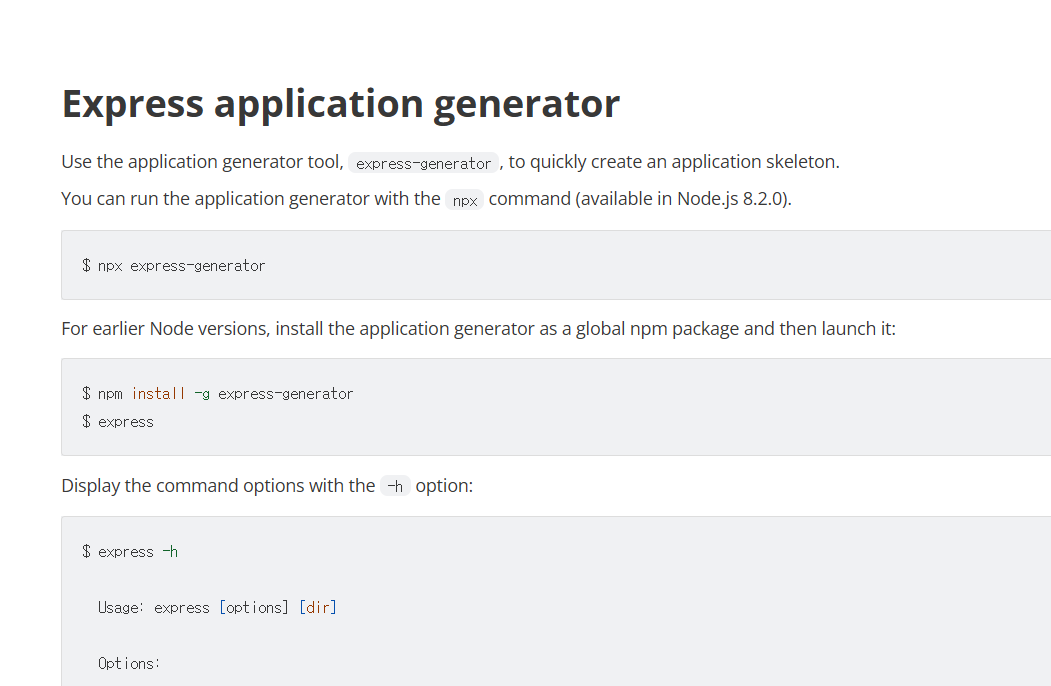
Task: Click the sentence 'Display the command options with'
Action: pyautogui.click(x=267, y=485)
